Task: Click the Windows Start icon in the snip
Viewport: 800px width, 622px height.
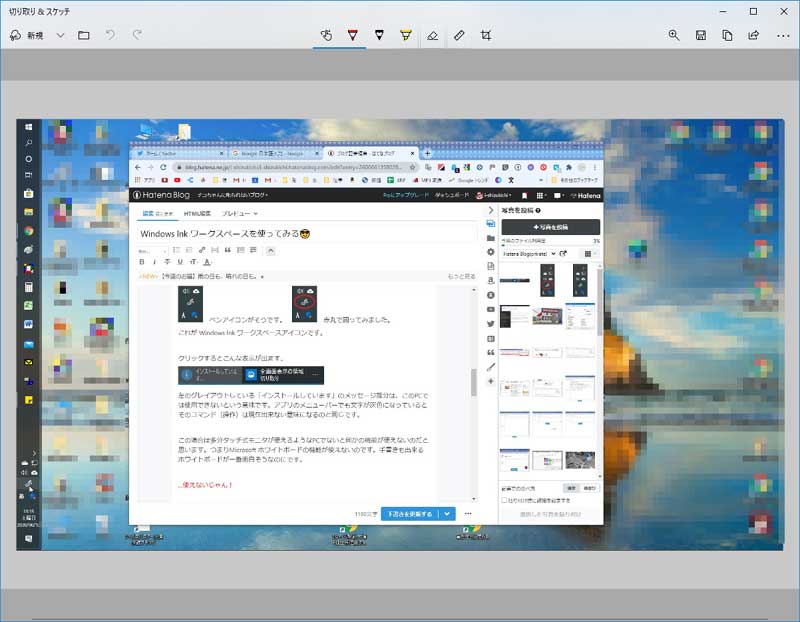Action: click(x=29, y=127)
